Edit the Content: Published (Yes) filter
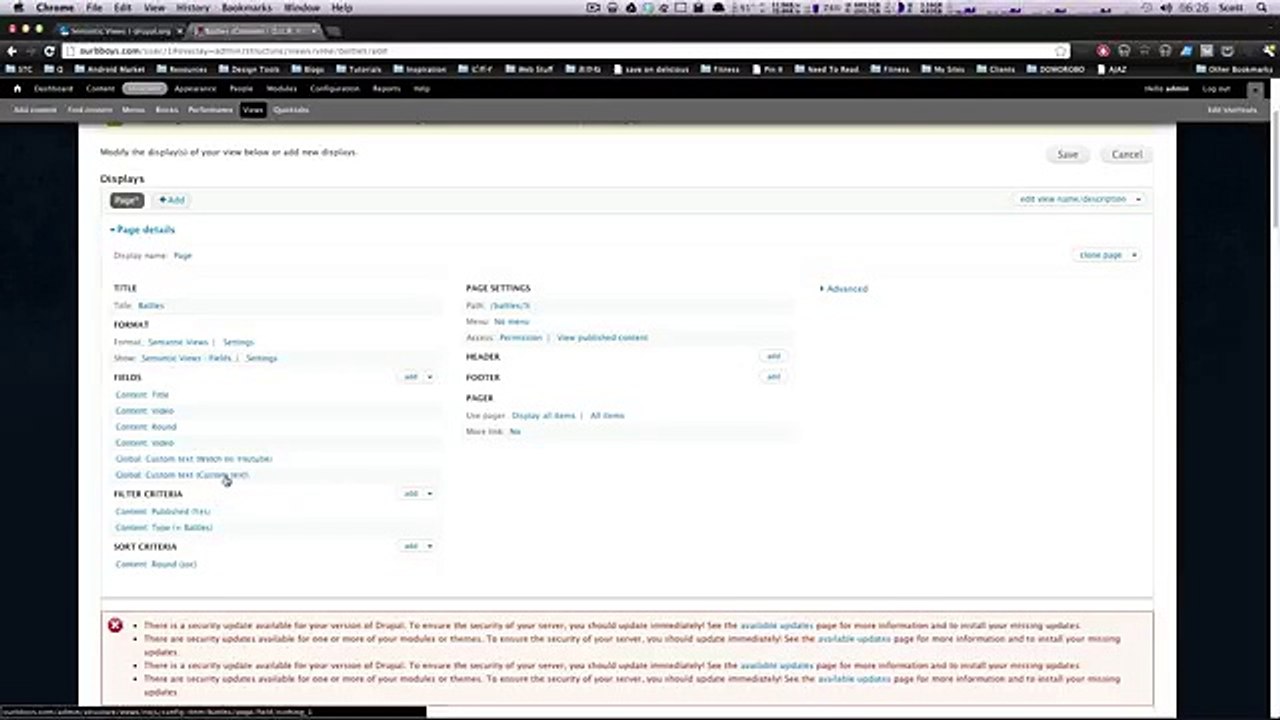The width and height of the screenshot is (1280, 720). pyautogui.click(x=163, y=511)
